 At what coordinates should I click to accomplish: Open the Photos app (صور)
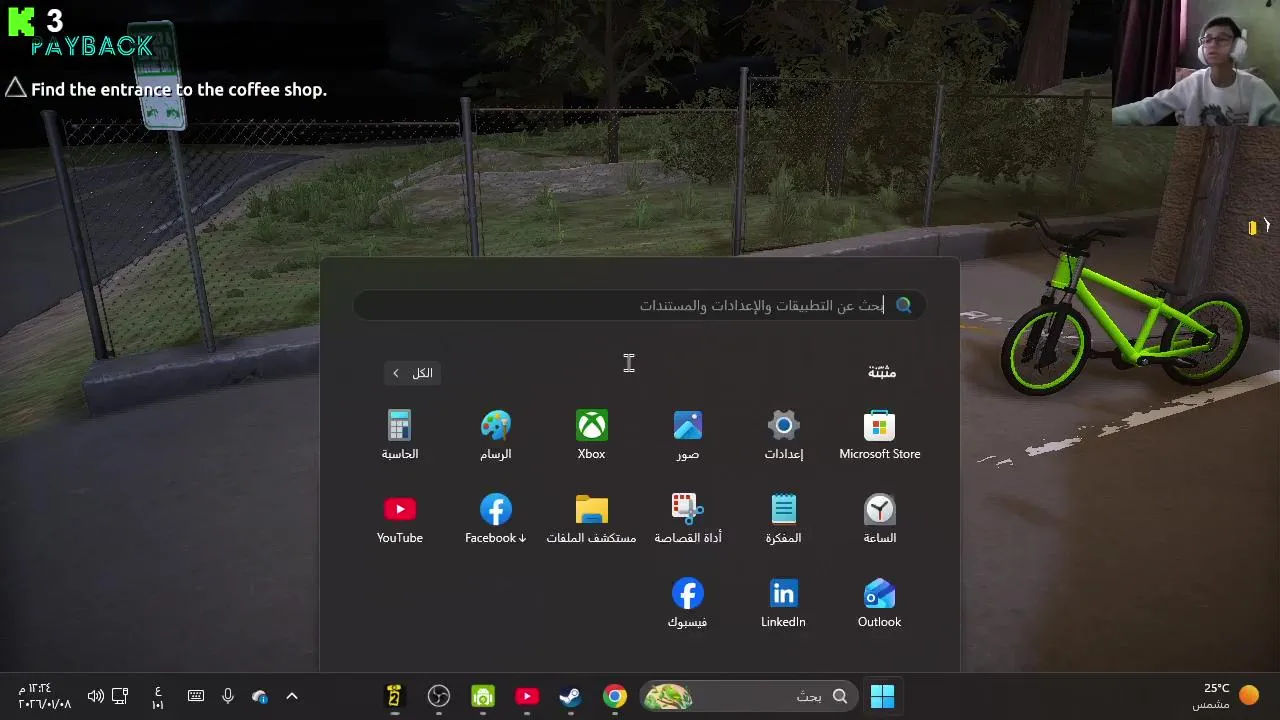pos(687,435)
